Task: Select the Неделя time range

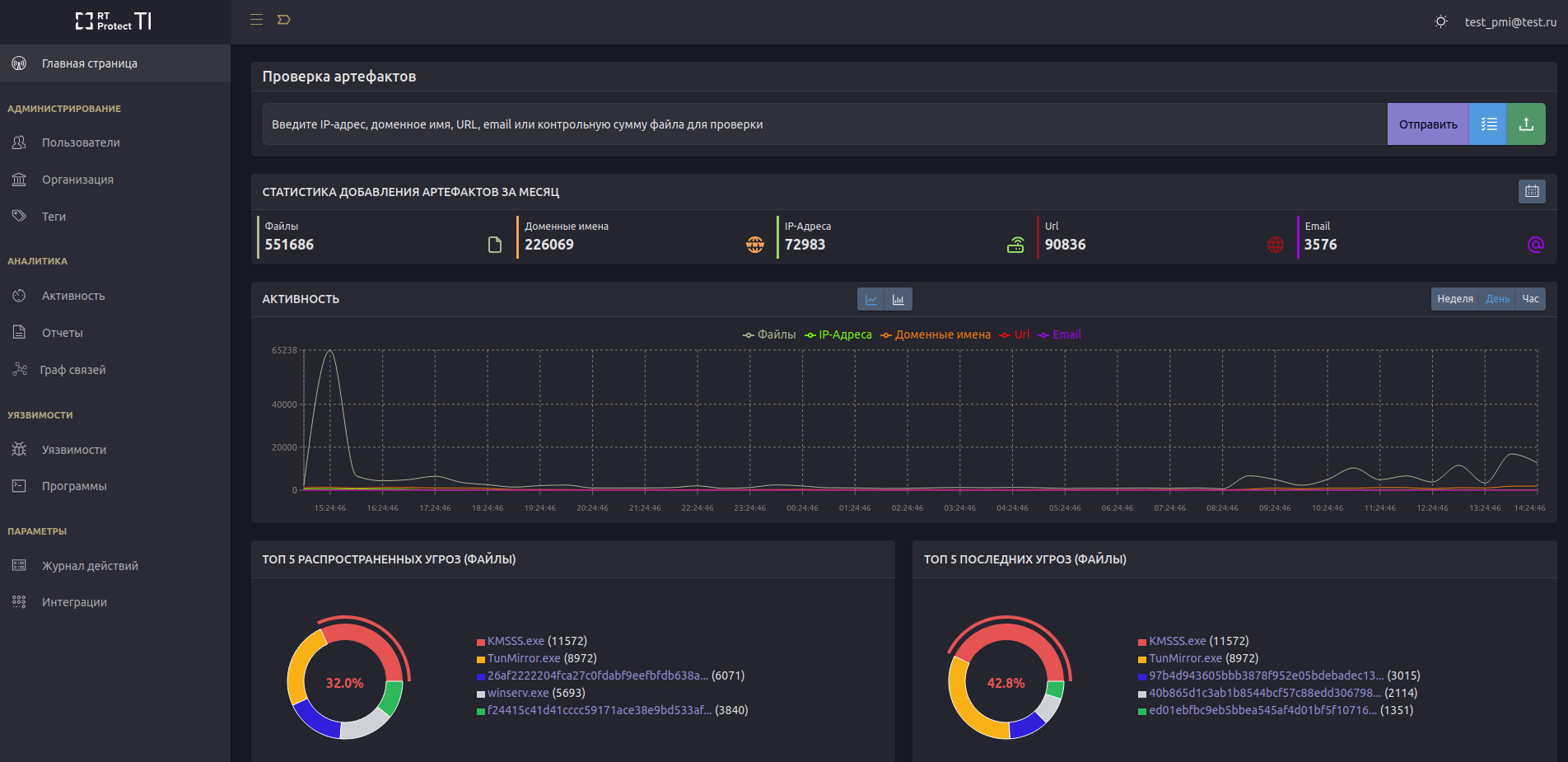Action: [x=1454, y=299]
